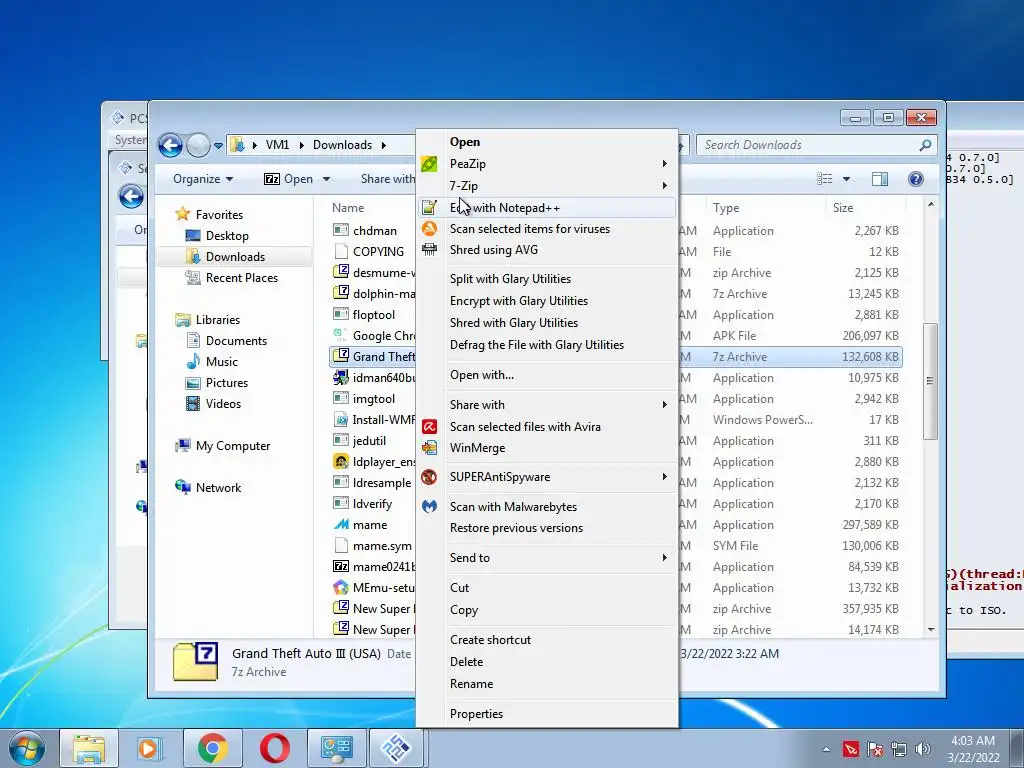The width and height of the screenshot is (1024, 768).
Task: Click the idman640 file icon
Action: 341,377
